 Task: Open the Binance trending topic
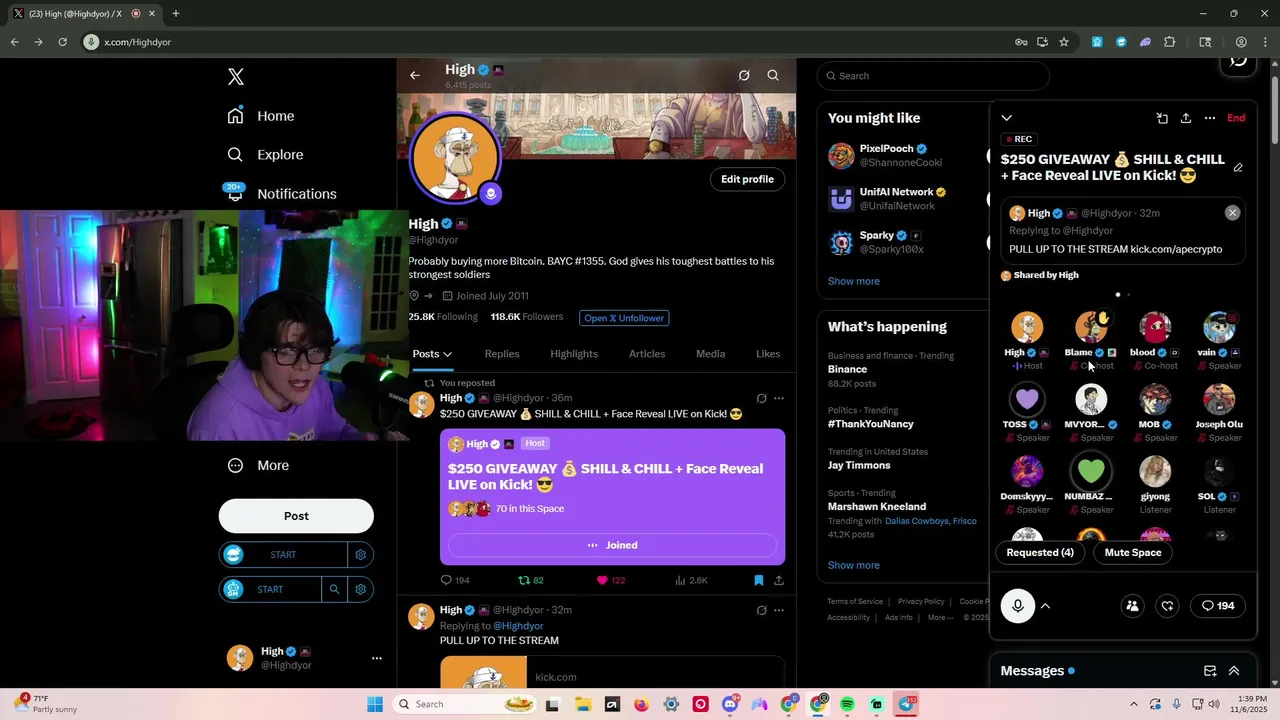tap(890, 369)
